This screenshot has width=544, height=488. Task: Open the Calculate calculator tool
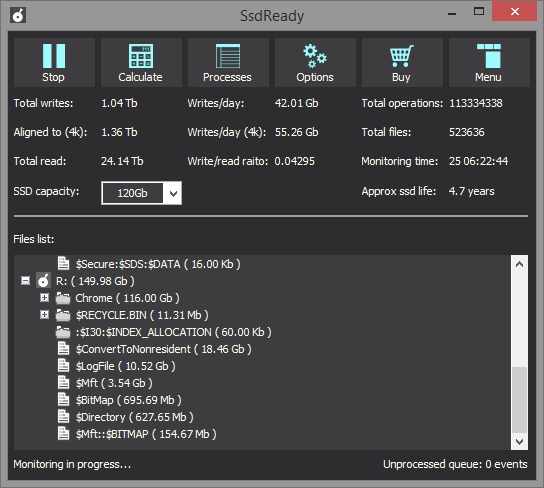coord(141,62)
